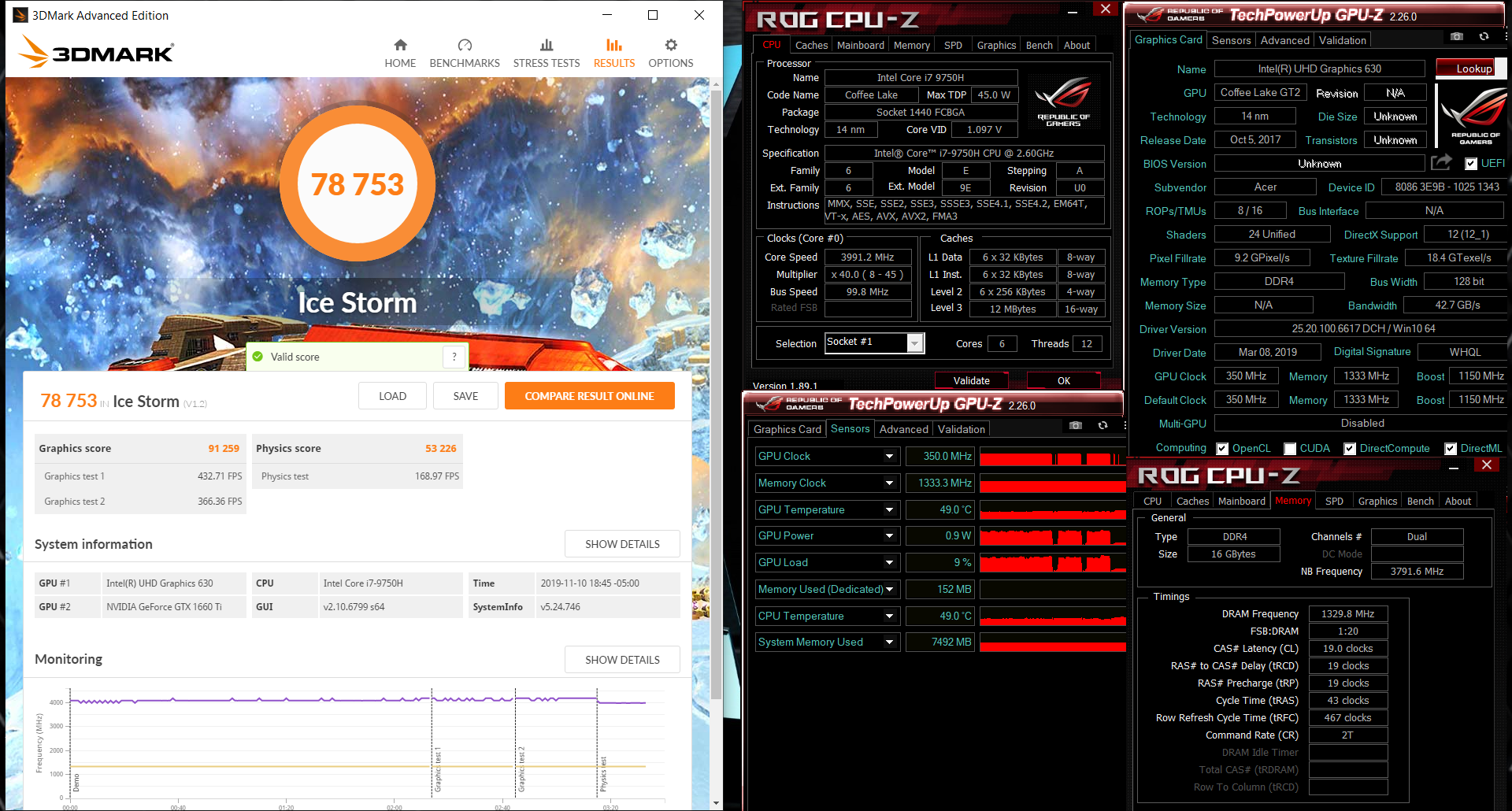Open Advanced tab in GPU-Z Graphics Card window

[1284, 40]
